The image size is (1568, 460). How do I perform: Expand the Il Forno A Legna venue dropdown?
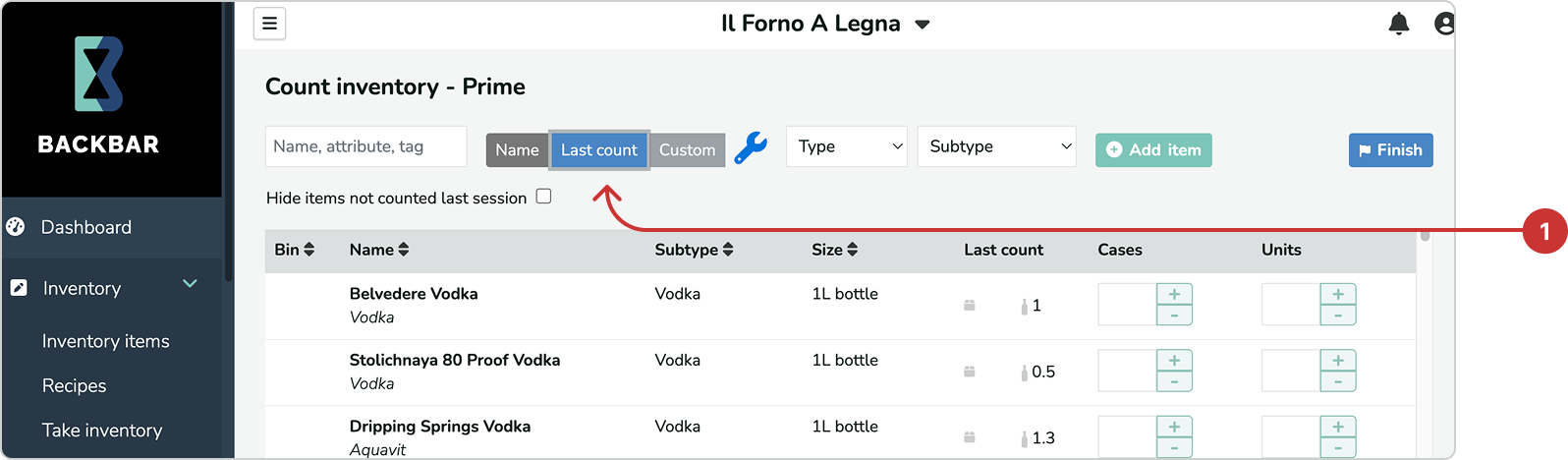pyautogui.click(x=923, y=25)
